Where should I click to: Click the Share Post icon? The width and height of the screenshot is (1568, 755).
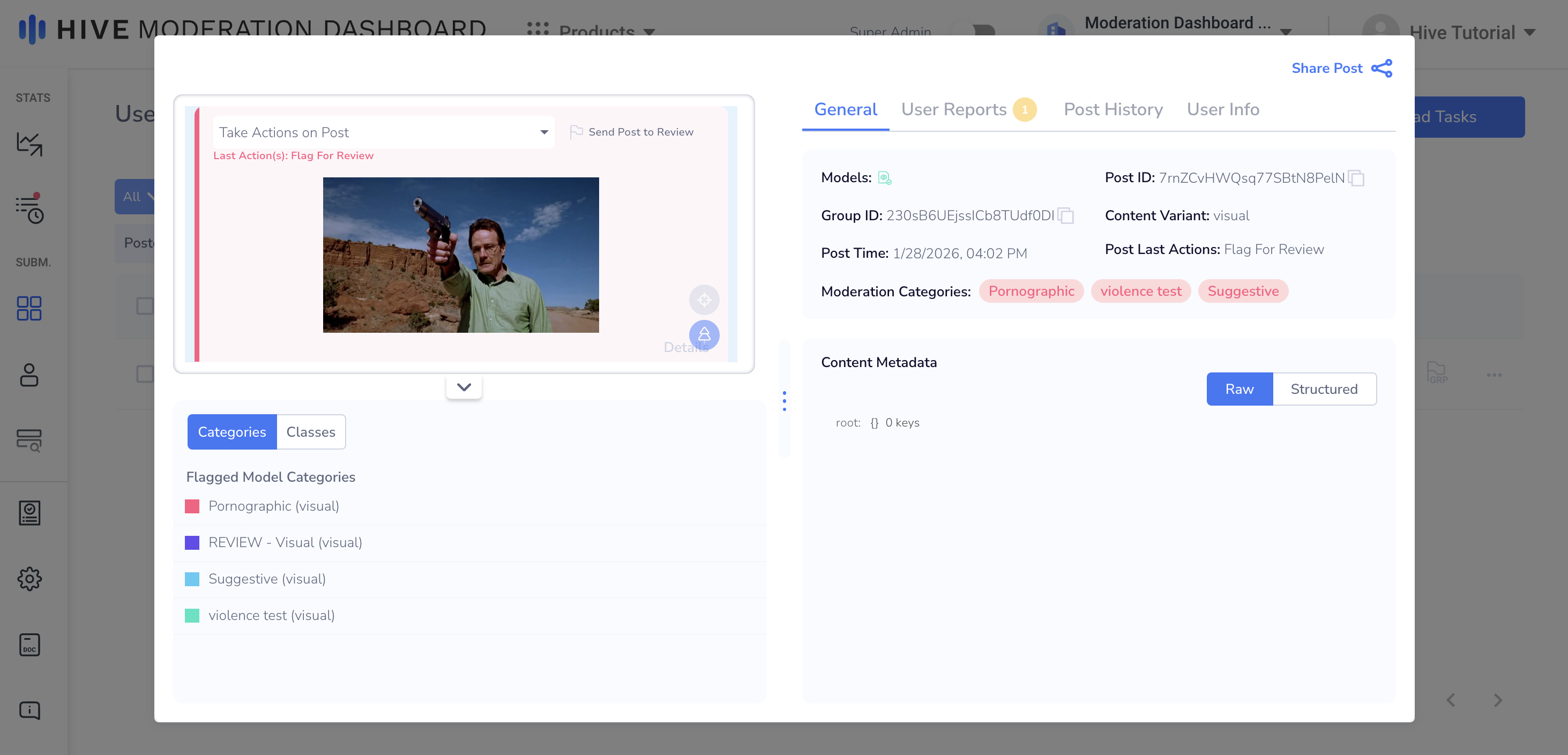coord(1381,68)
